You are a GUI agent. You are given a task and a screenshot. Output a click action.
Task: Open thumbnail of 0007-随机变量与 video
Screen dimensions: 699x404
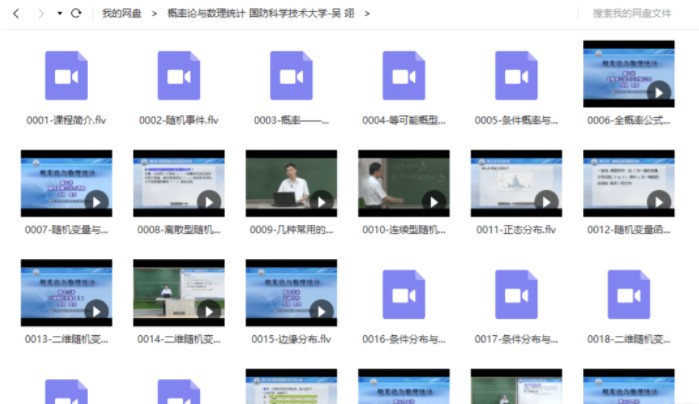(66, 183)
